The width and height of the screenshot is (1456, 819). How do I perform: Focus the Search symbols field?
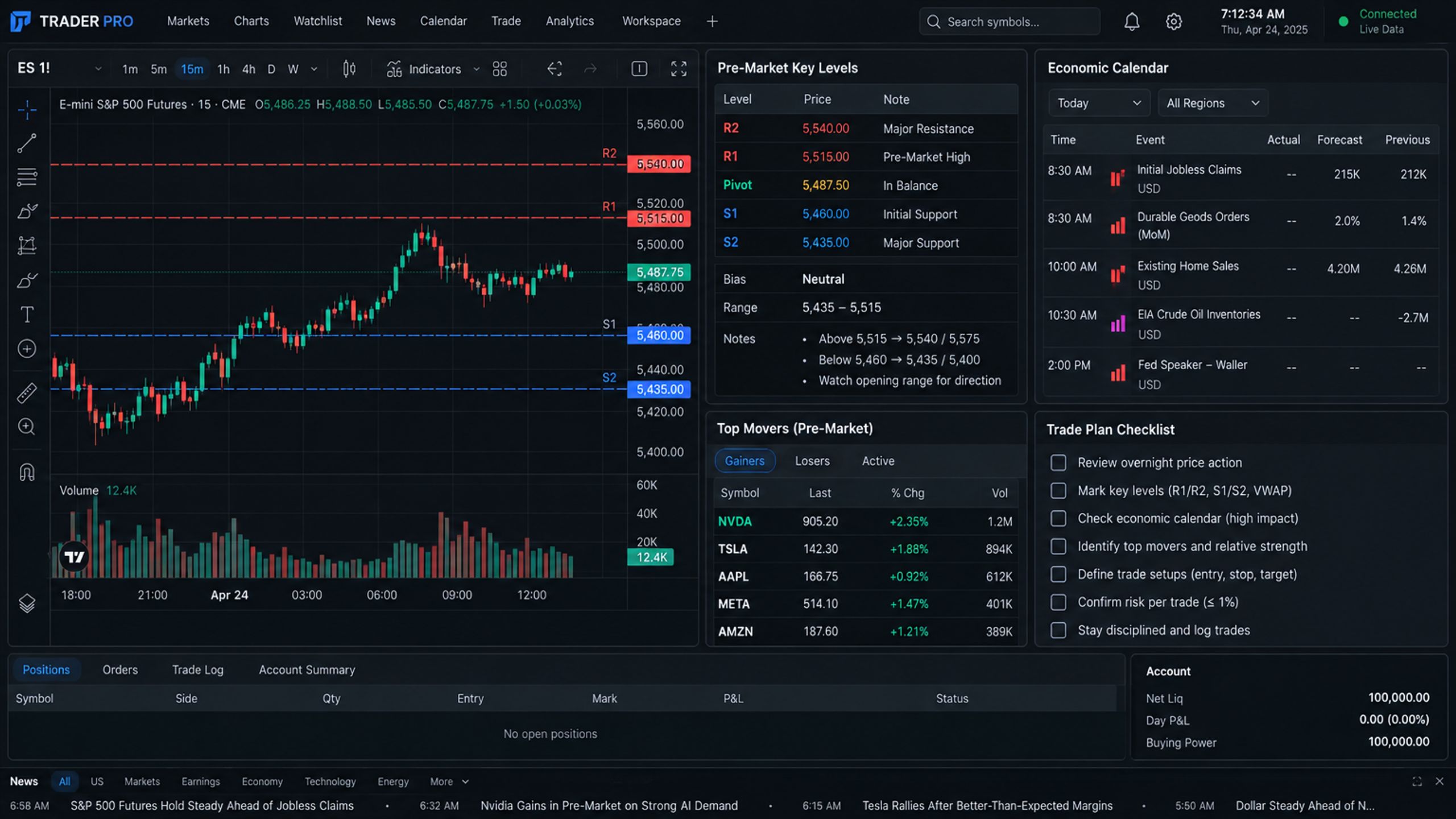1010,22
